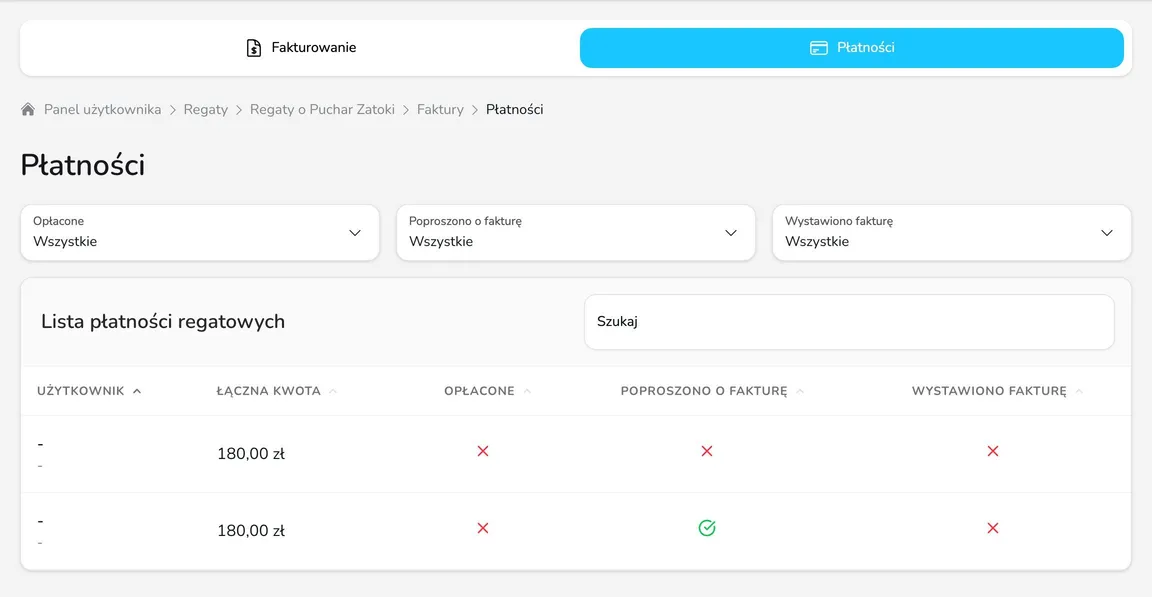The height and width of the screenshot is (597, 1152).
Task: Click first row's red X under Wystawiono fakturę
Action: (993, 451)
